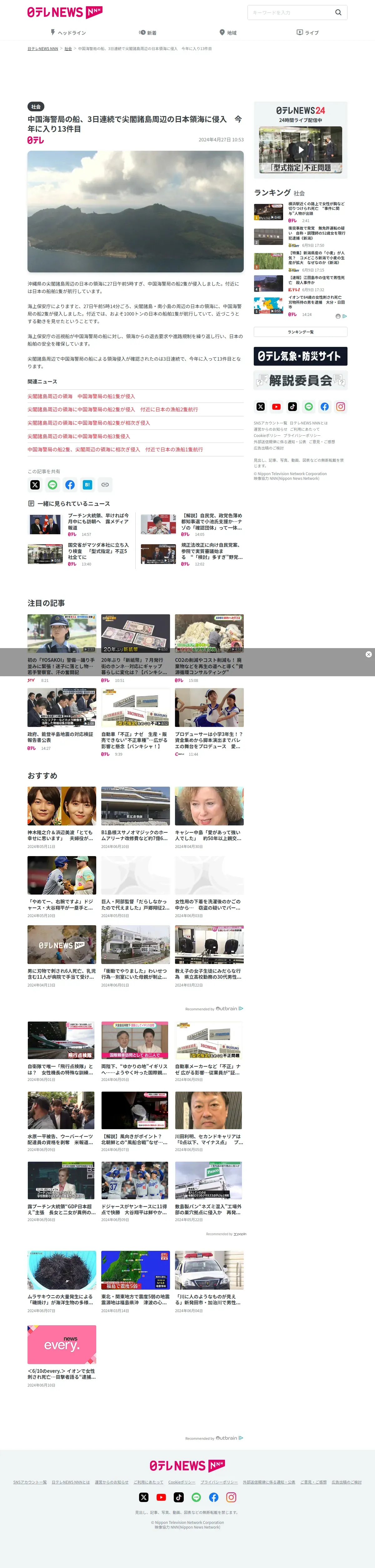Click the main article island photo

tap(136, 211)
